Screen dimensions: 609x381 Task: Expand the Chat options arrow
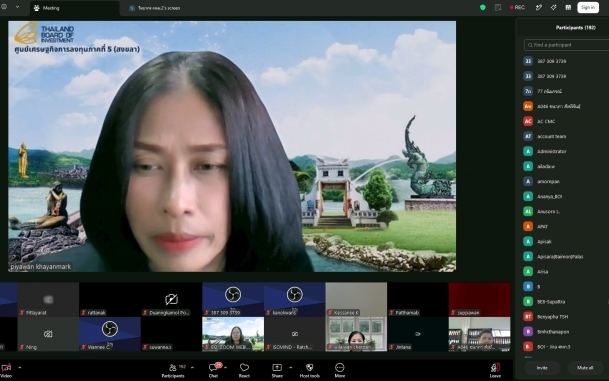tap(226, 367)
